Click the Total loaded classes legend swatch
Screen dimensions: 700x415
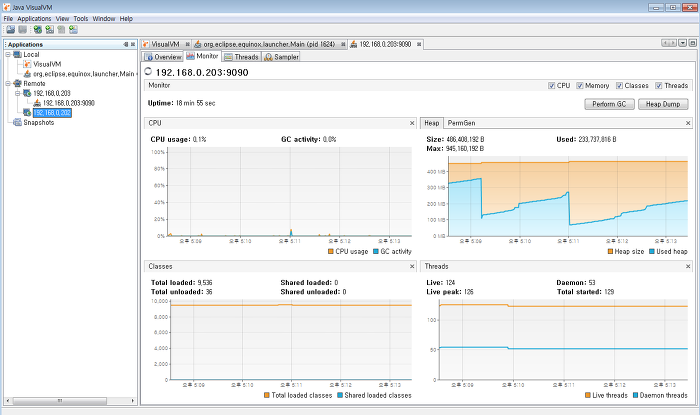(267, 395)
